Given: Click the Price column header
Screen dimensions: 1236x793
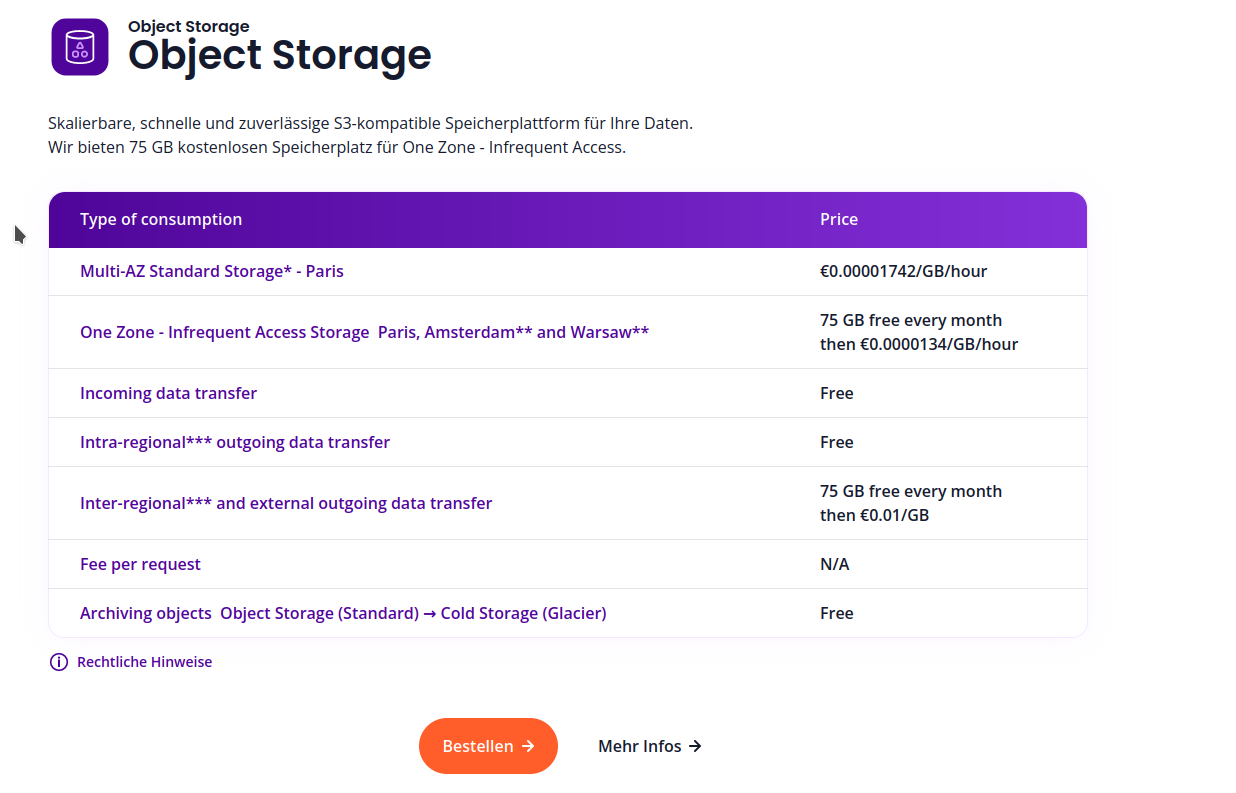Looking at the screenshot, I should point(839,219).
